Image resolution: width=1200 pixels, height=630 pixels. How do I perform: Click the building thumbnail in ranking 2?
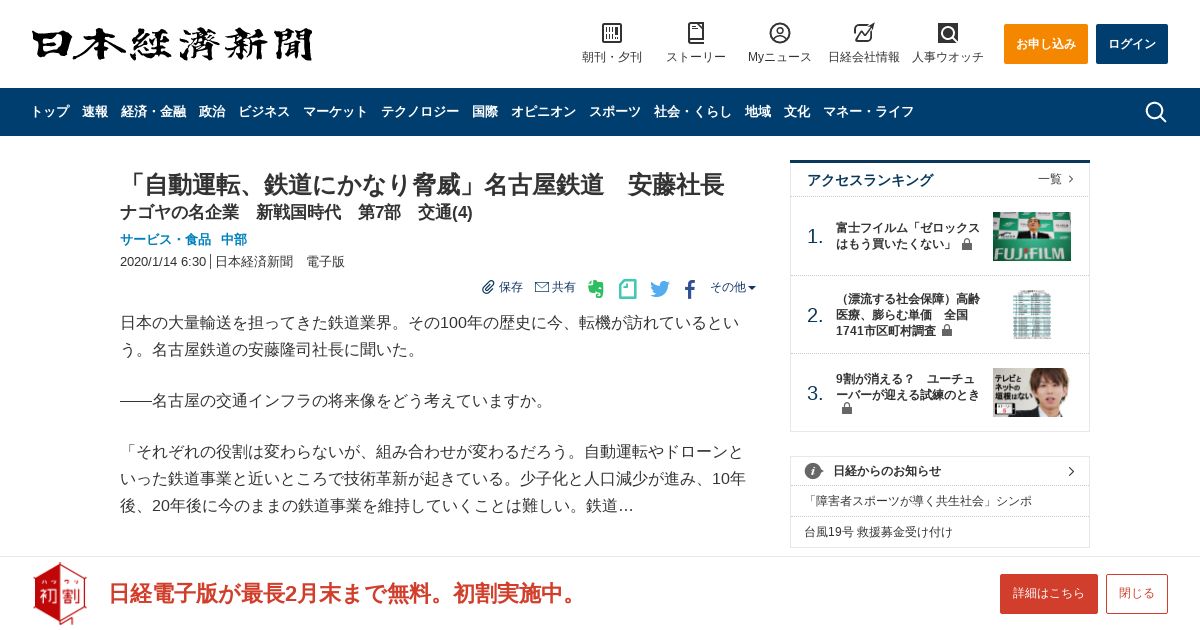click(1032, 315)
